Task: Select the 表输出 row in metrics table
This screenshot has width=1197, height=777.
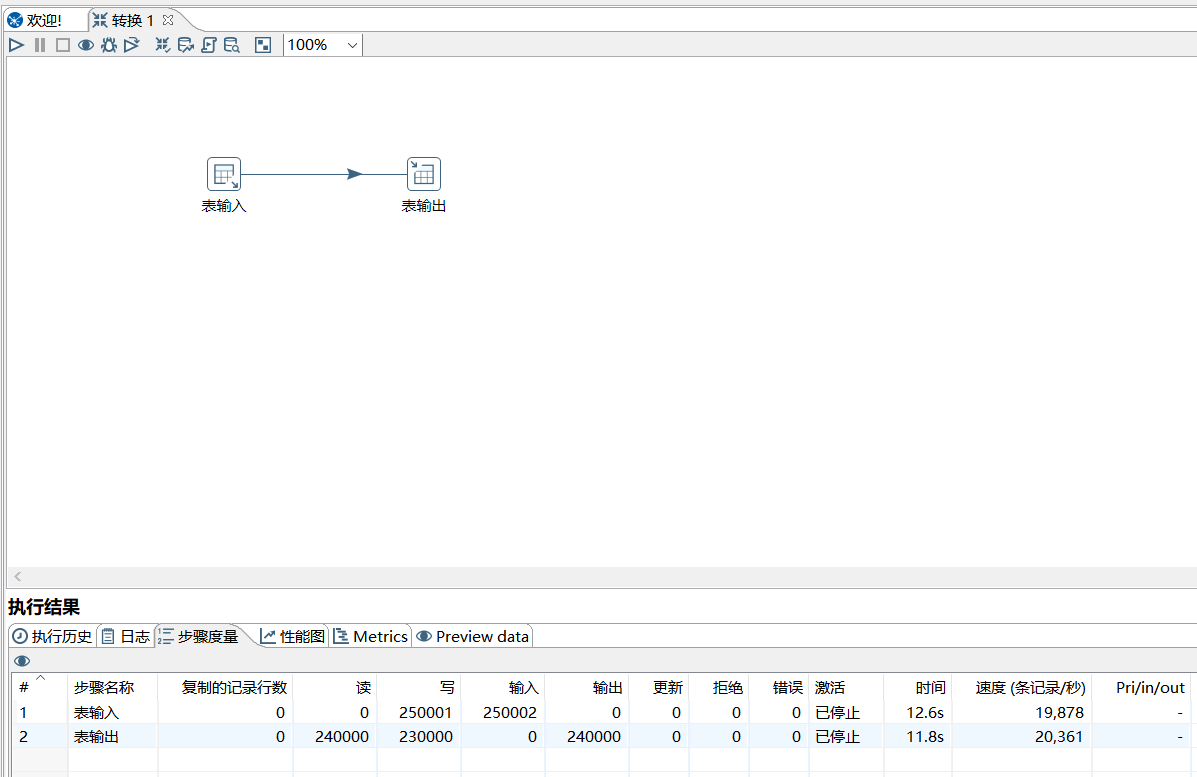Action: pyautogui.click(x=602, y=737)
